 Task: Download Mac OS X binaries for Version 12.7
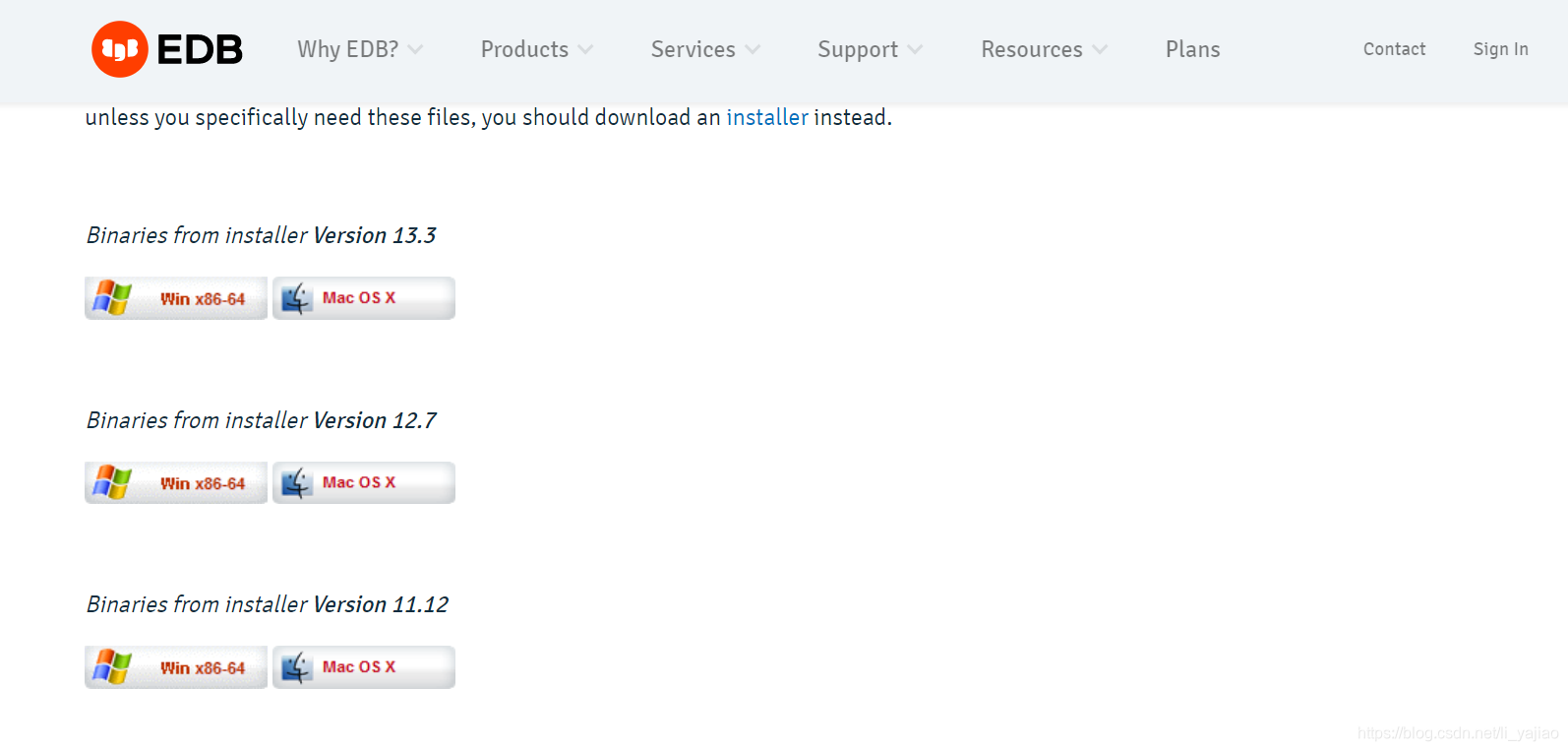(363, 482)
